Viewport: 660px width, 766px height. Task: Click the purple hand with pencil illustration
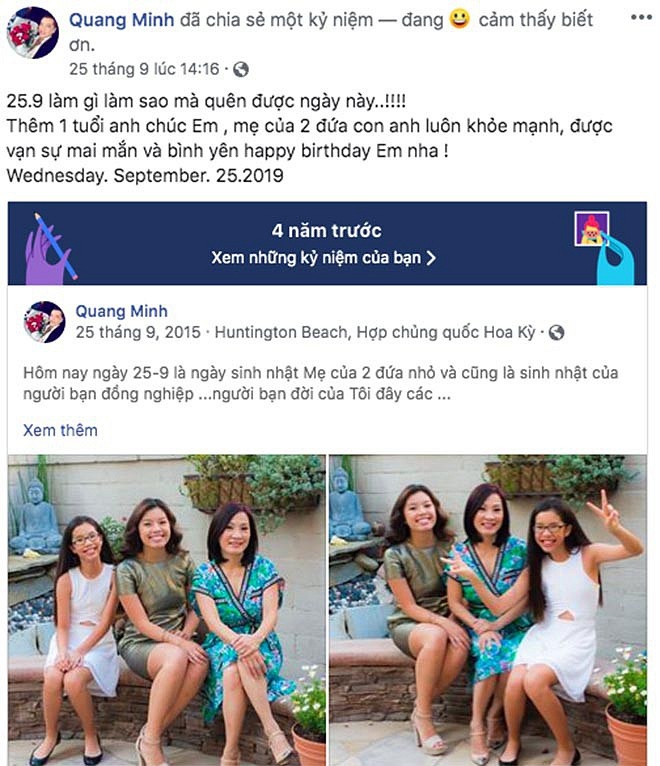pyautogui.click(x=51, y=249)
